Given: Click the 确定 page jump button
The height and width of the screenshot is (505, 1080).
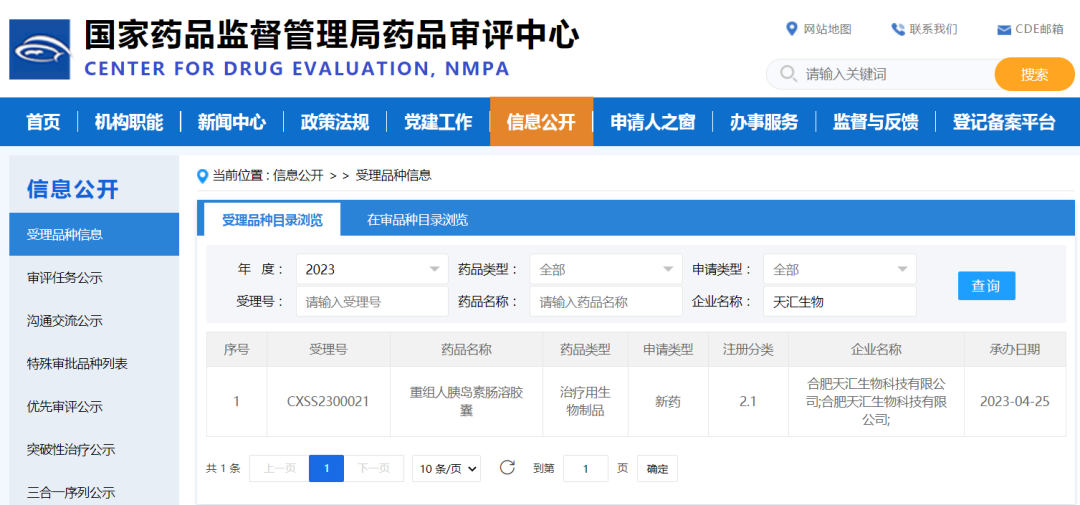Looking at the screenshot, I should (x=657, y=469).
